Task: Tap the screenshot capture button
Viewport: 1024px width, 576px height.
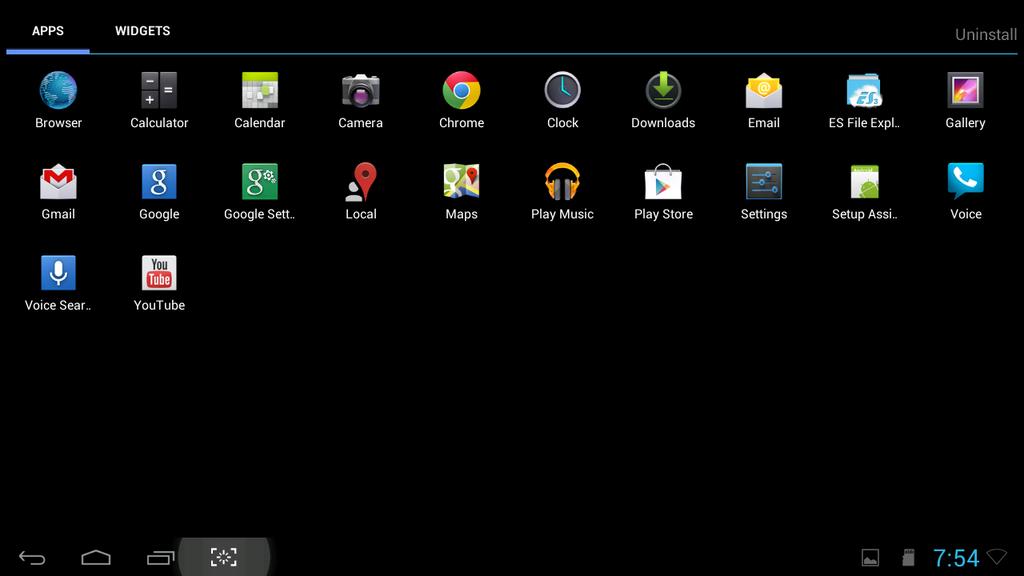Action: (223, 557)
